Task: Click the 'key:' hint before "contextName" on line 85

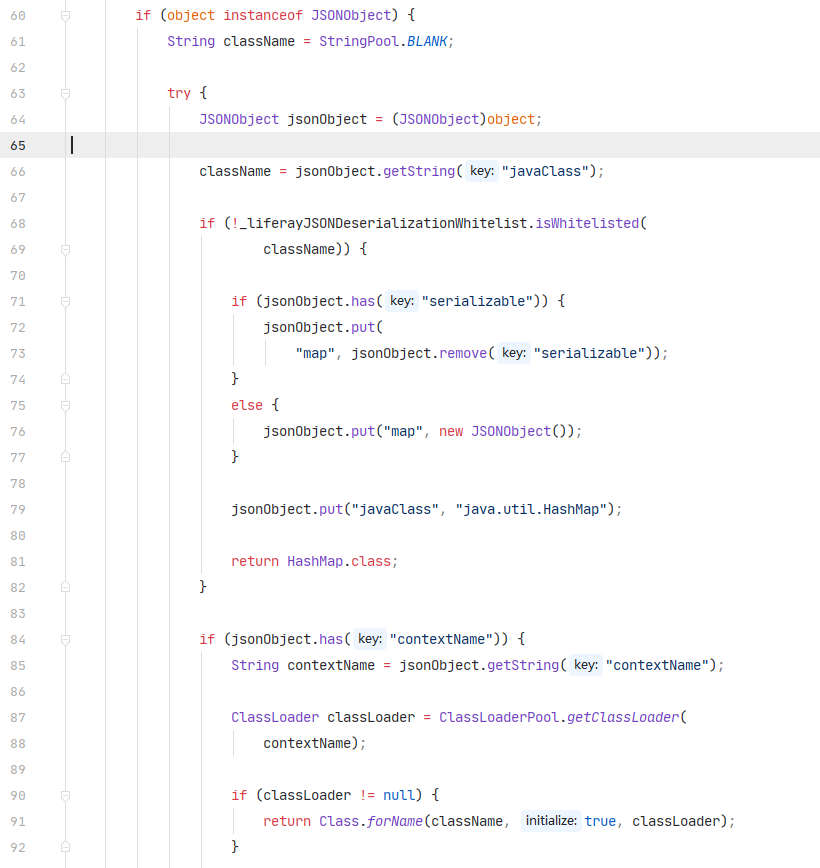Action: tap(586, 666)
